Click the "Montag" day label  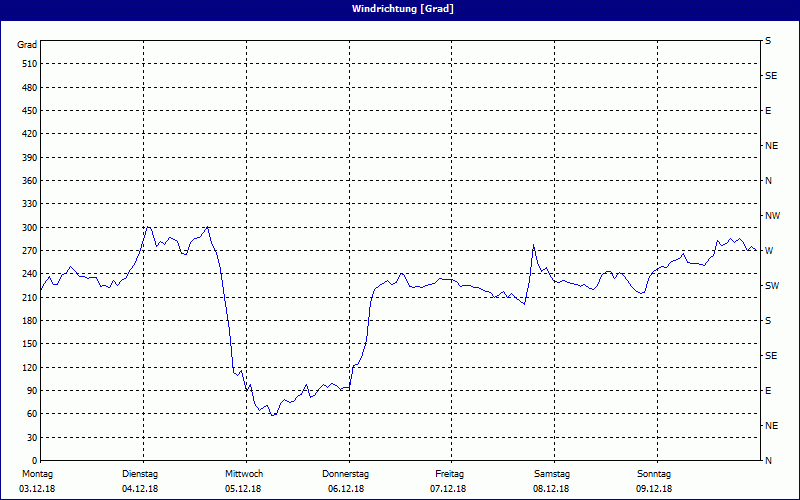(37, 474)
